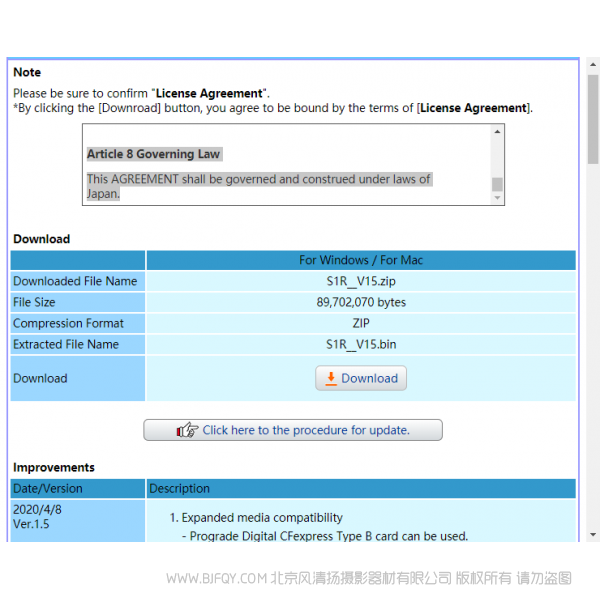Open the procedure for update link
The height and width of the screenshot is (600, 600).
point(305,430)
